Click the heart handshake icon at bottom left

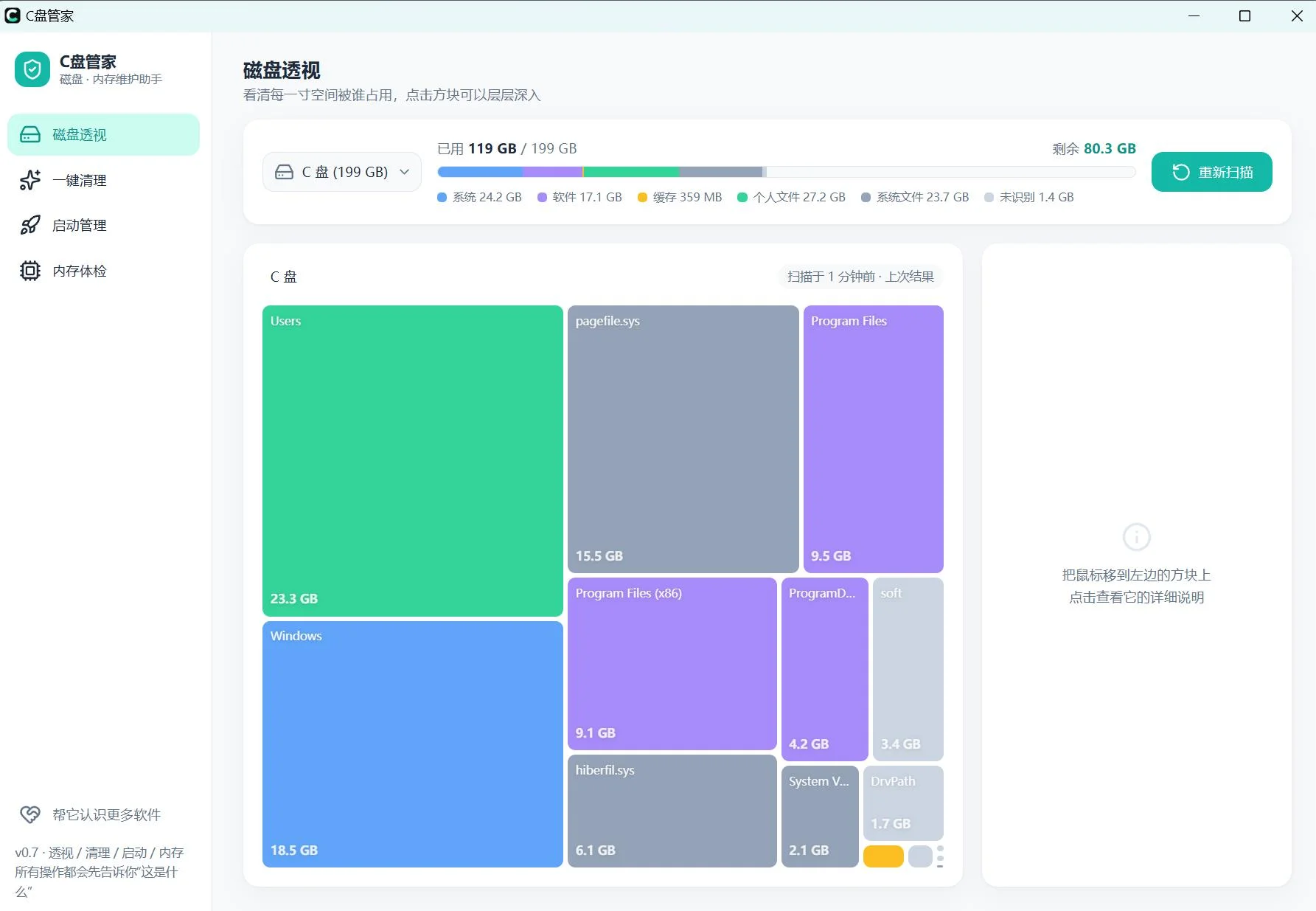point(30,814)
